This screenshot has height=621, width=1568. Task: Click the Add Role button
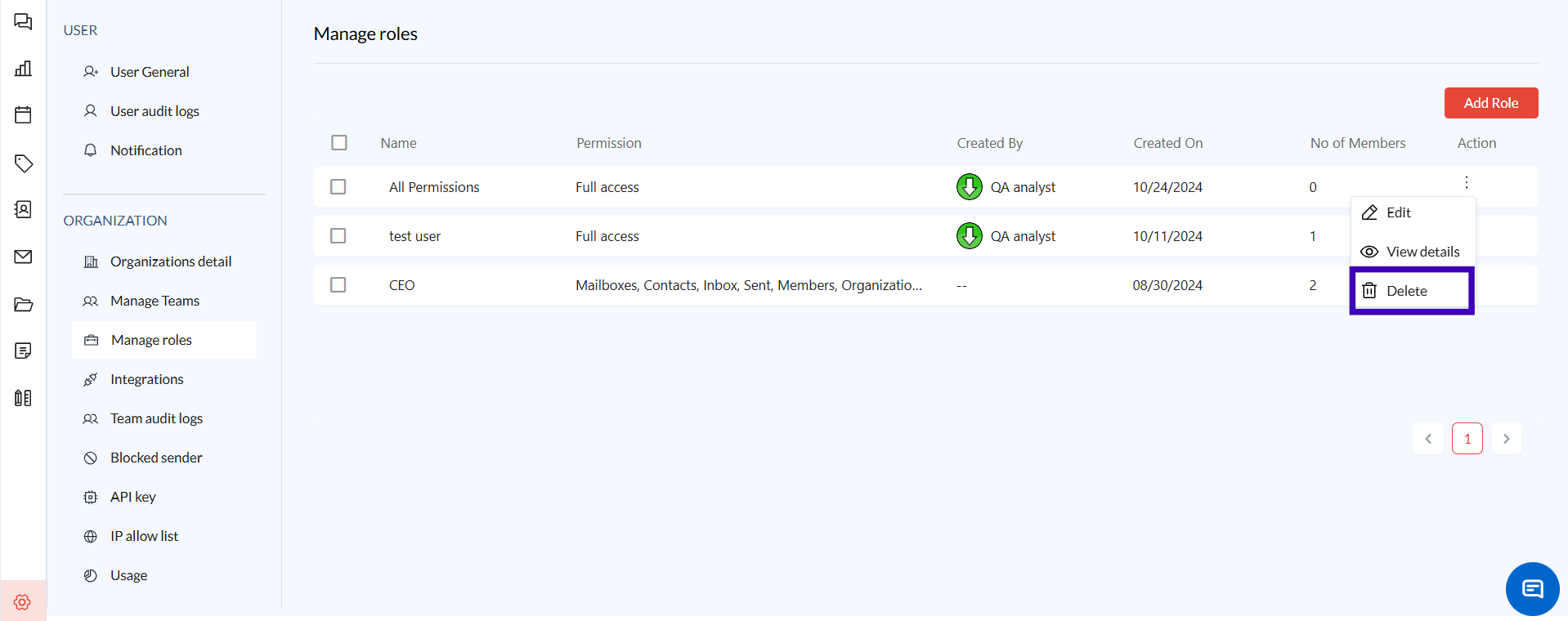point(1490,103)
